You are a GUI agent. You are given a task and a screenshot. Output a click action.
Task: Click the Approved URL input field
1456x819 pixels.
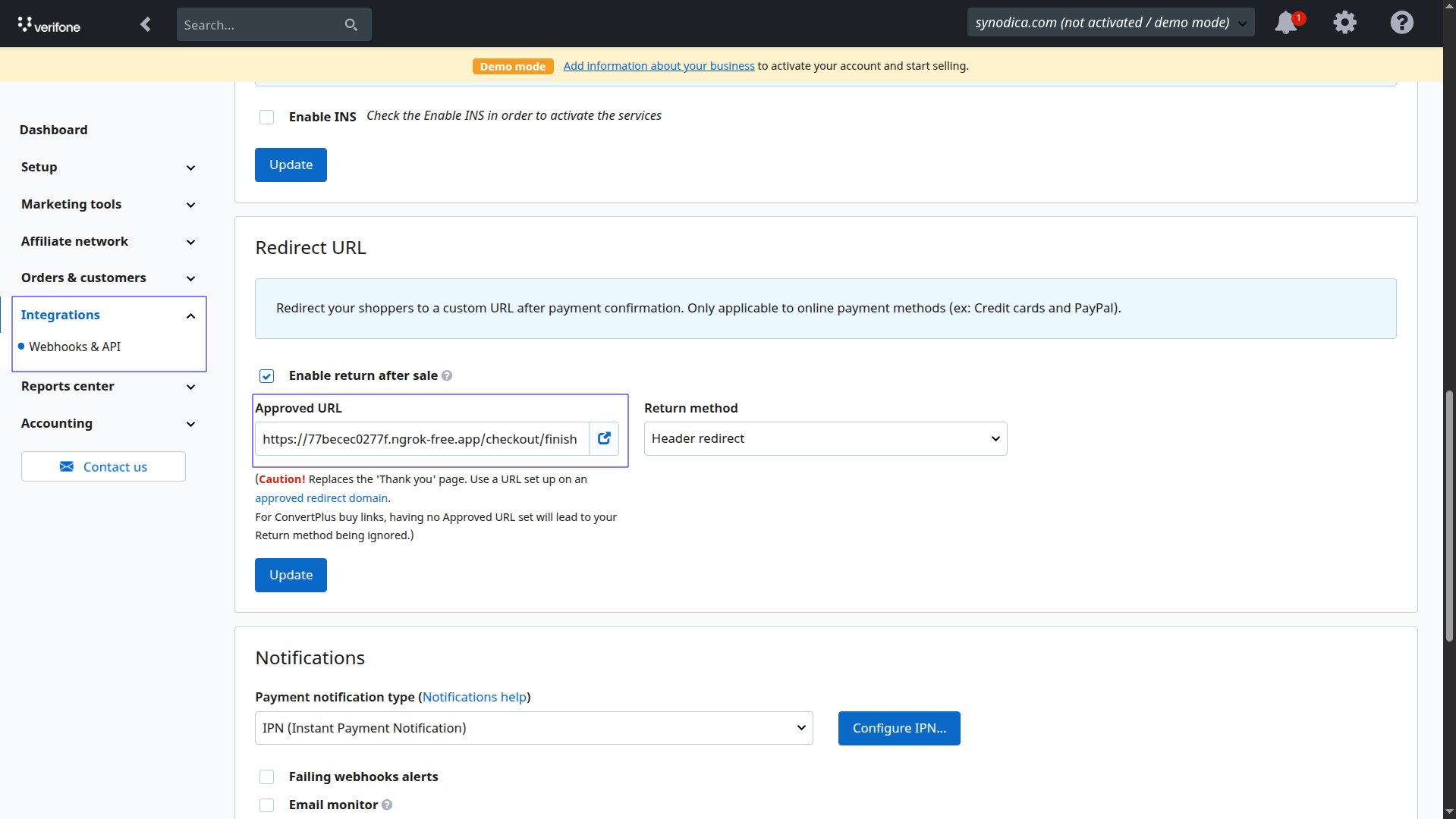[x=422, y=439]
